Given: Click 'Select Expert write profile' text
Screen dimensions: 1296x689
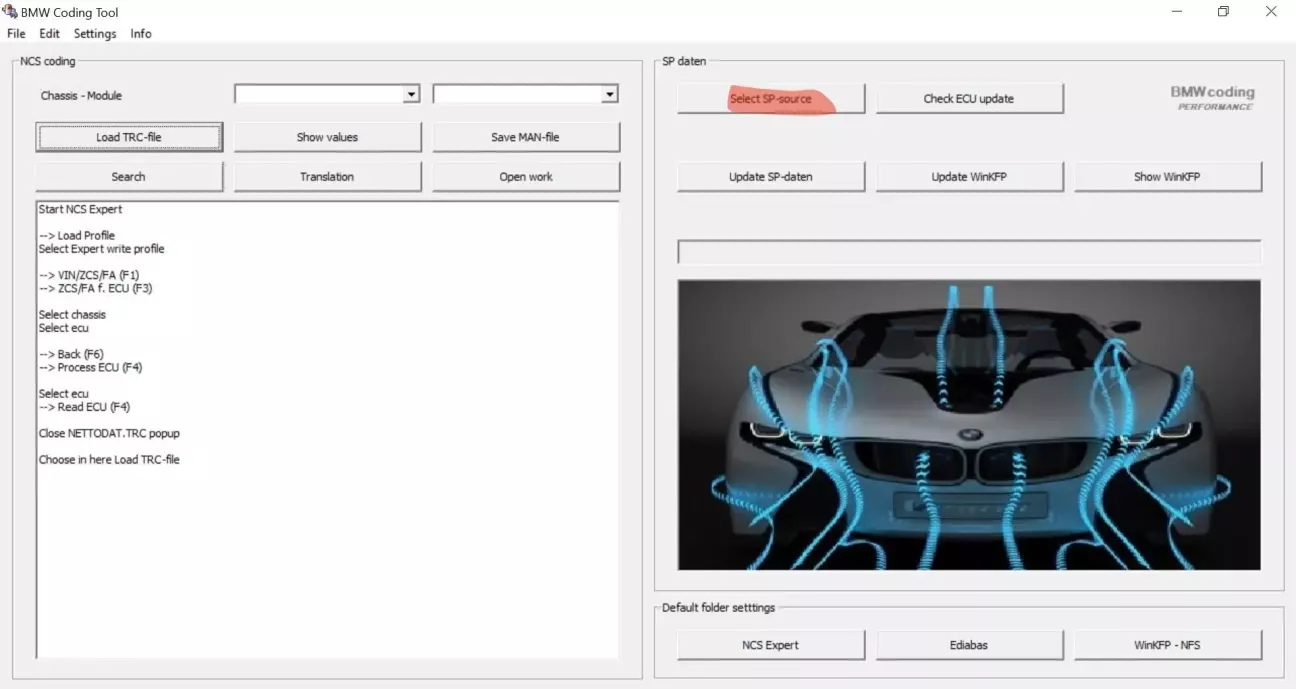Looking at the screenshot, I should 102,249.
